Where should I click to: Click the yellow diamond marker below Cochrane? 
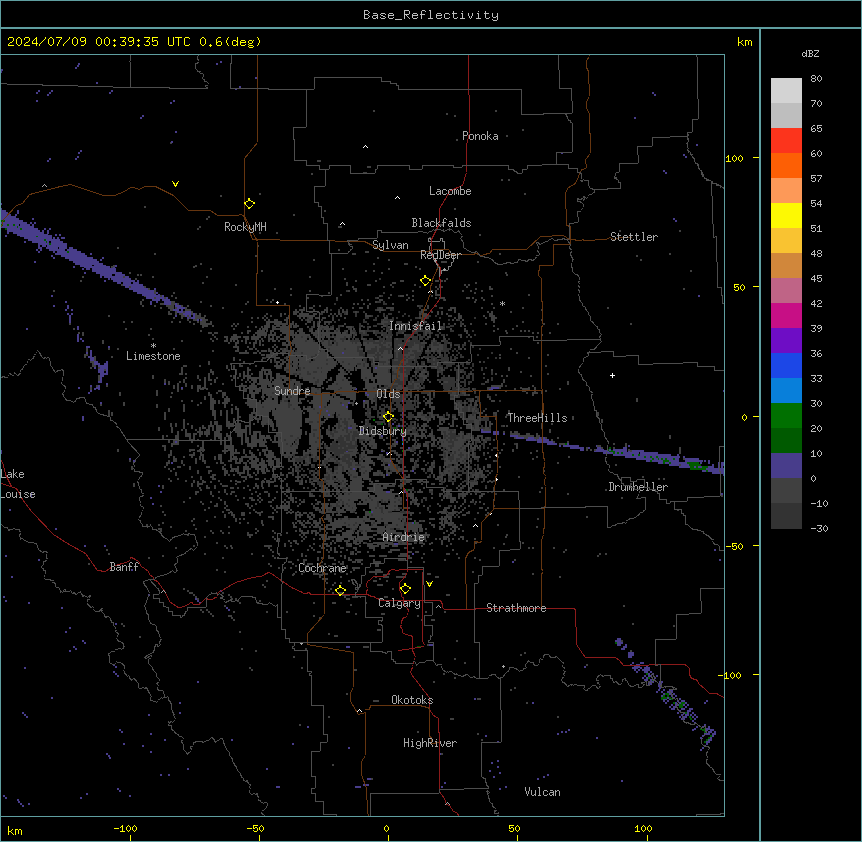point(340,590)
